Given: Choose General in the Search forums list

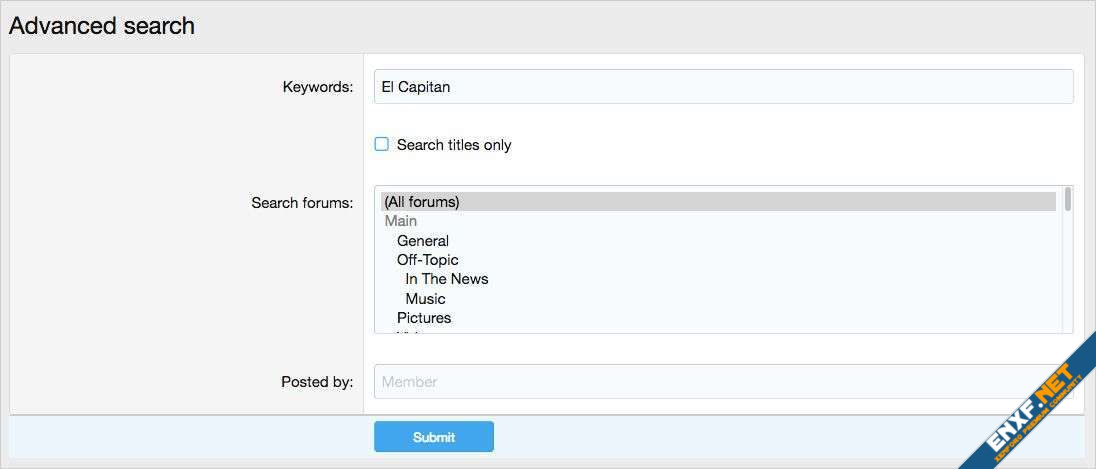Looking at the screenshot, I should click(423, 241).
